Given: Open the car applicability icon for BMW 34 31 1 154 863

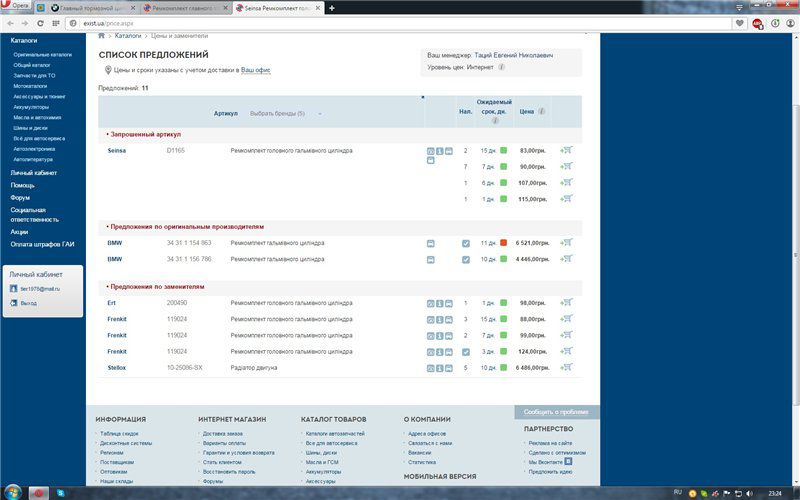Looking at the screenshot, I should pos(431,243).
